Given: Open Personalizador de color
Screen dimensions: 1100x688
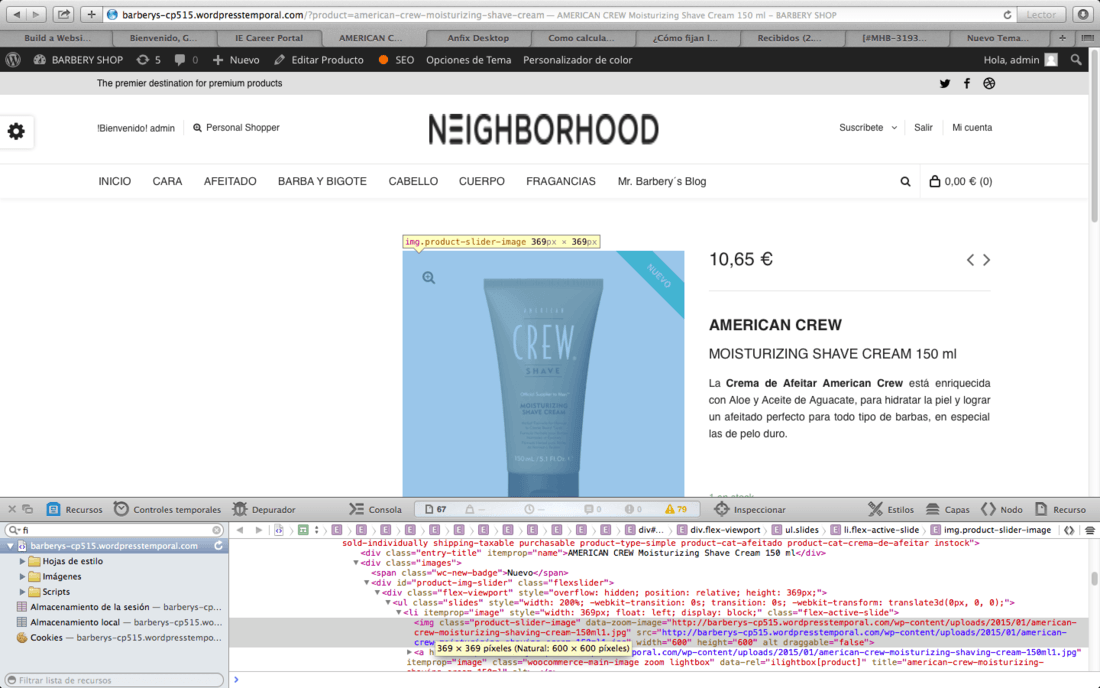Looking at the screenshot, I should click(x=577, y=60).
